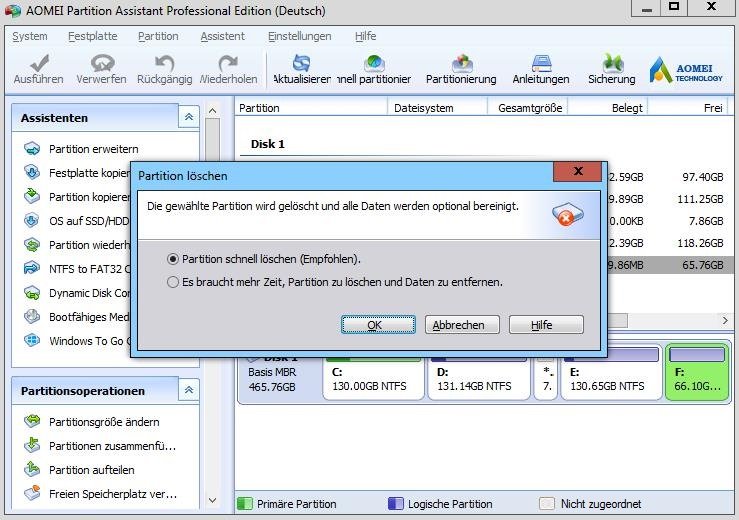Click the Wiederholen redo arrow icon
The width and height of the screenshot is (739, 520).
(x=229, y=63)
